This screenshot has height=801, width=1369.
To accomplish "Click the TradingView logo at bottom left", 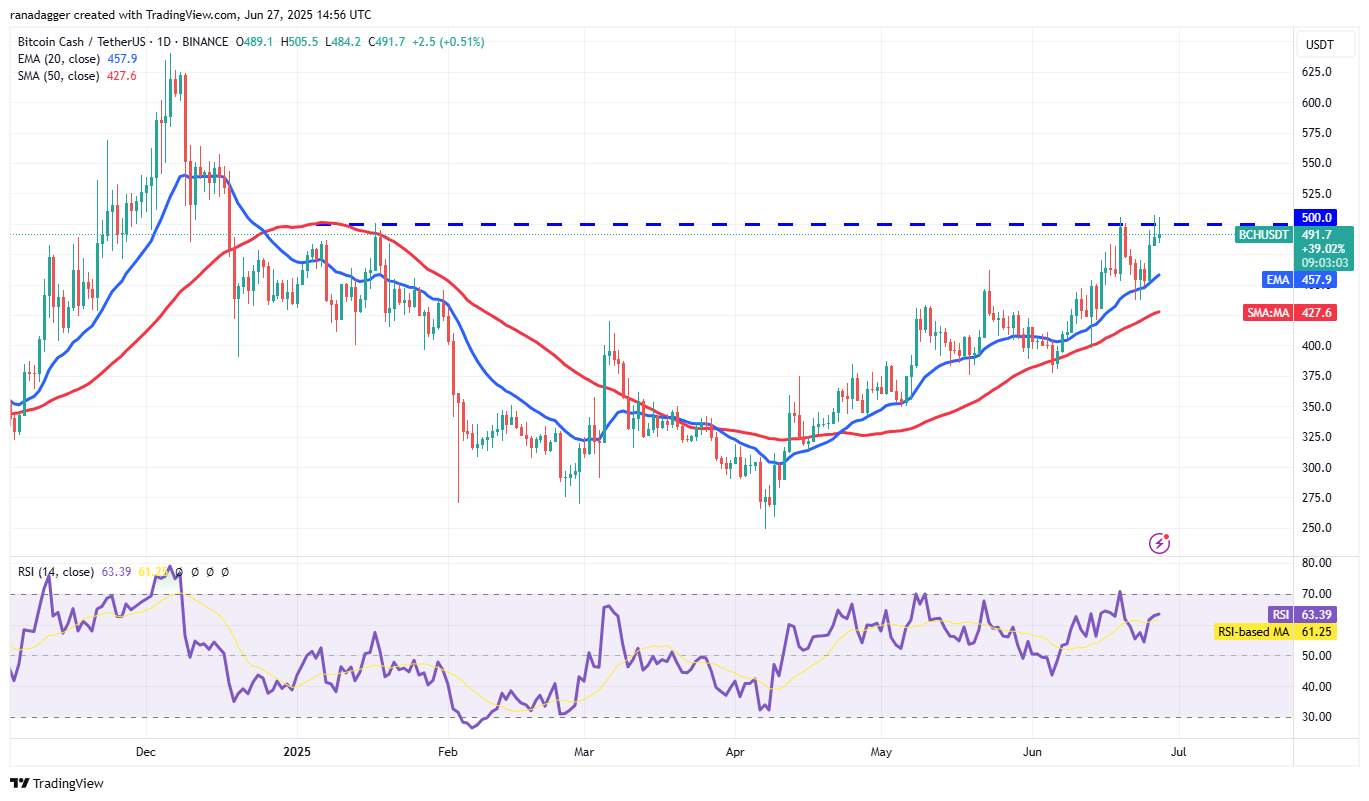I will tap(57, 783).
